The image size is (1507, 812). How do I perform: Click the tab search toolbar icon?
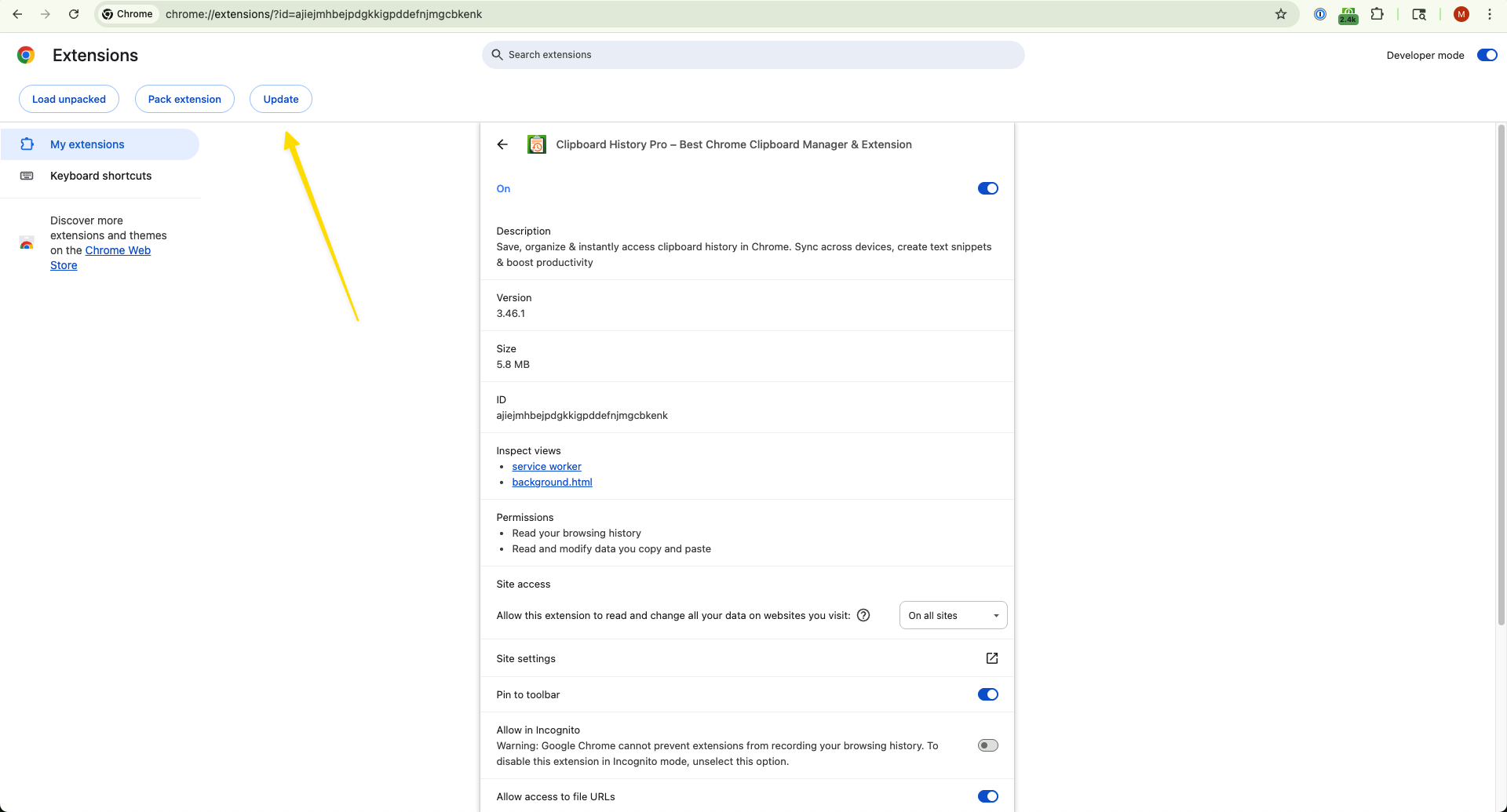pyautogui.click(x=1419, y=14)
